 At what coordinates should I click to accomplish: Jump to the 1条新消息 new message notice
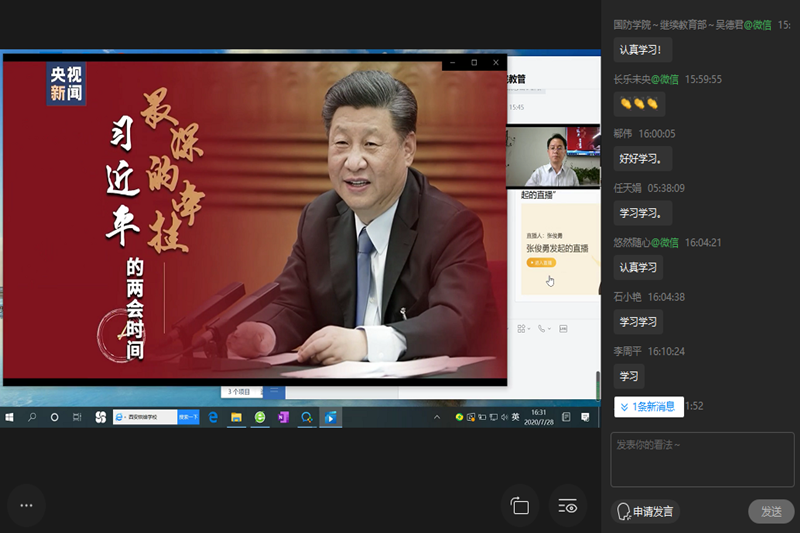(x=647, y=407)
